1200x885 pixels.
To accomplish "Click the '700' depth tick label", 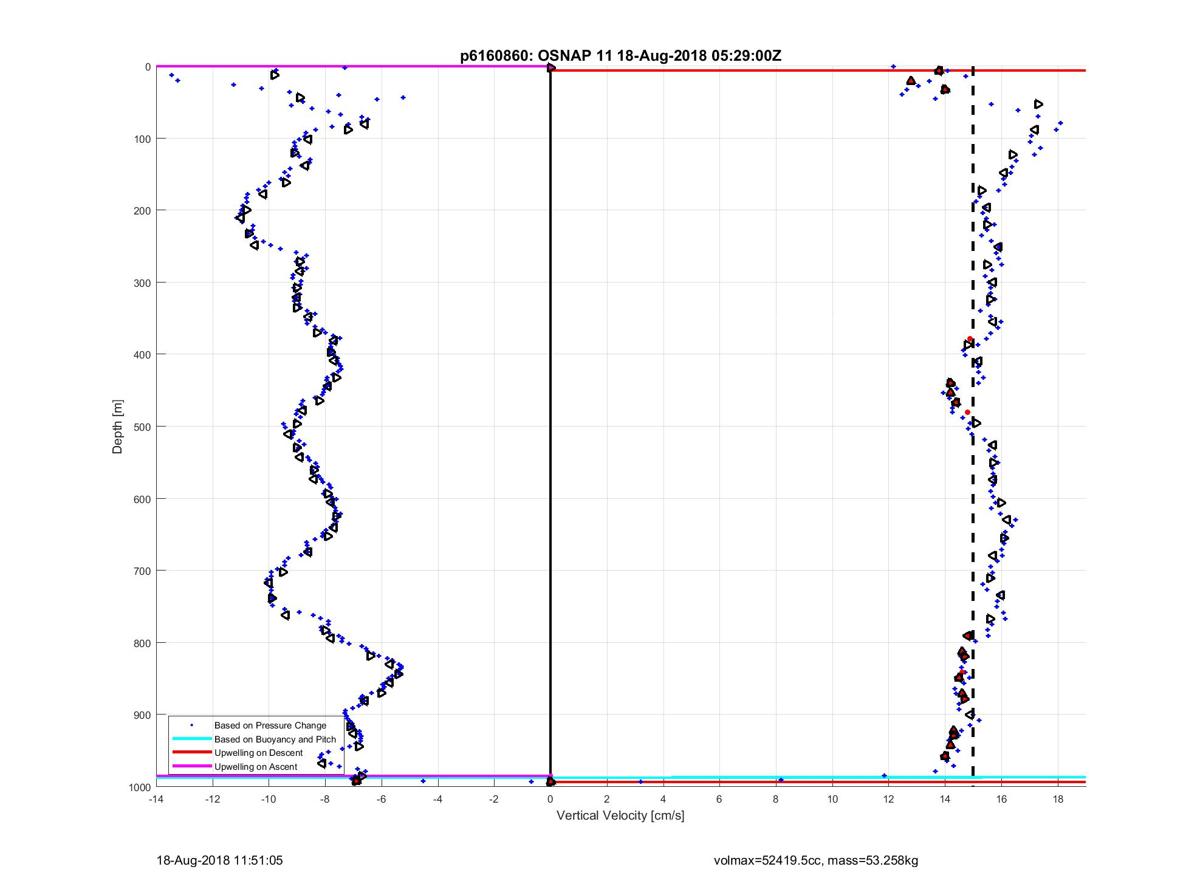I will pos(141,571).
